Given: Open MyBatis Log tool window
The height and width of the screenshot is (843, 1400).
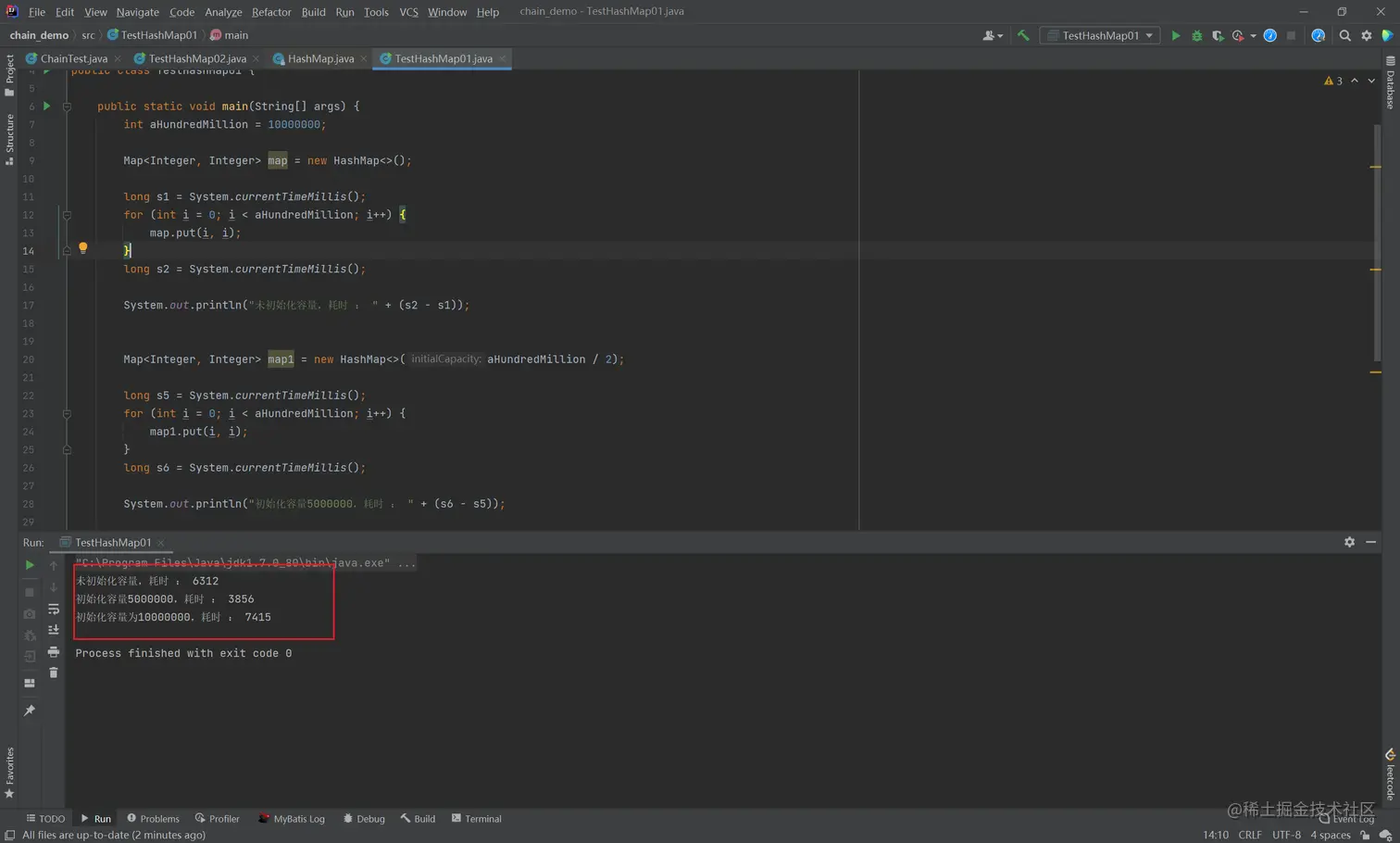Looking at the screenshot, I should point(291,819).
